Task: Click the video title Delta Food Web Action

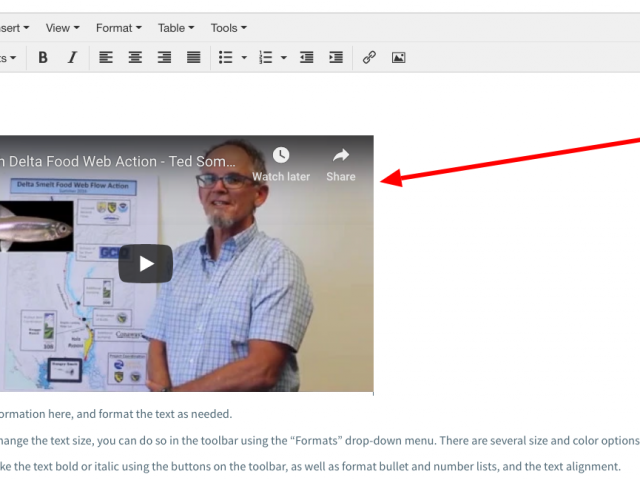Action: click(118, 162)
